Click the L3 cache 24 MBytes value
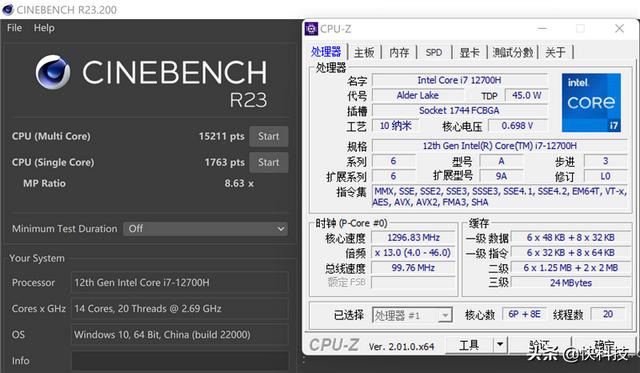This screenshot has height=373, width=640. 571,283
